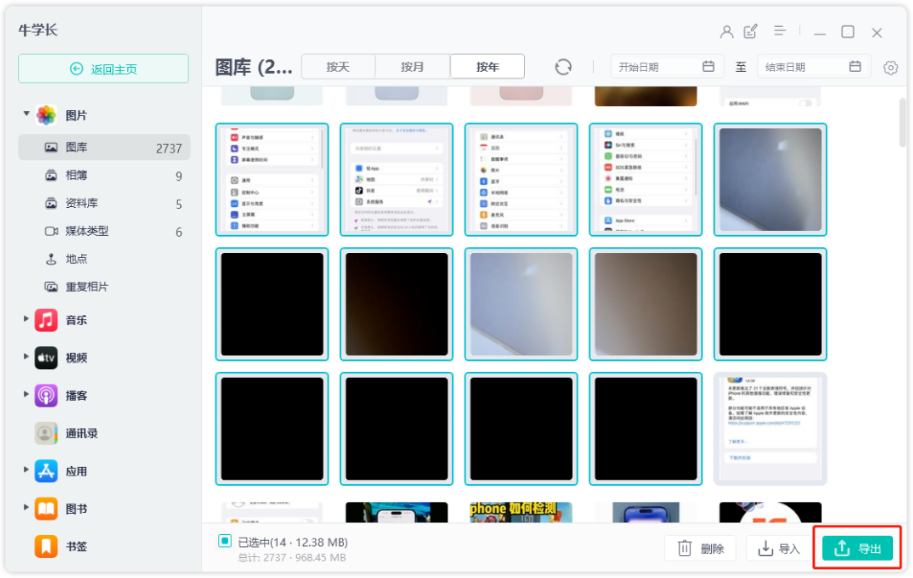Open the feedback edit icon

[751, 31]
